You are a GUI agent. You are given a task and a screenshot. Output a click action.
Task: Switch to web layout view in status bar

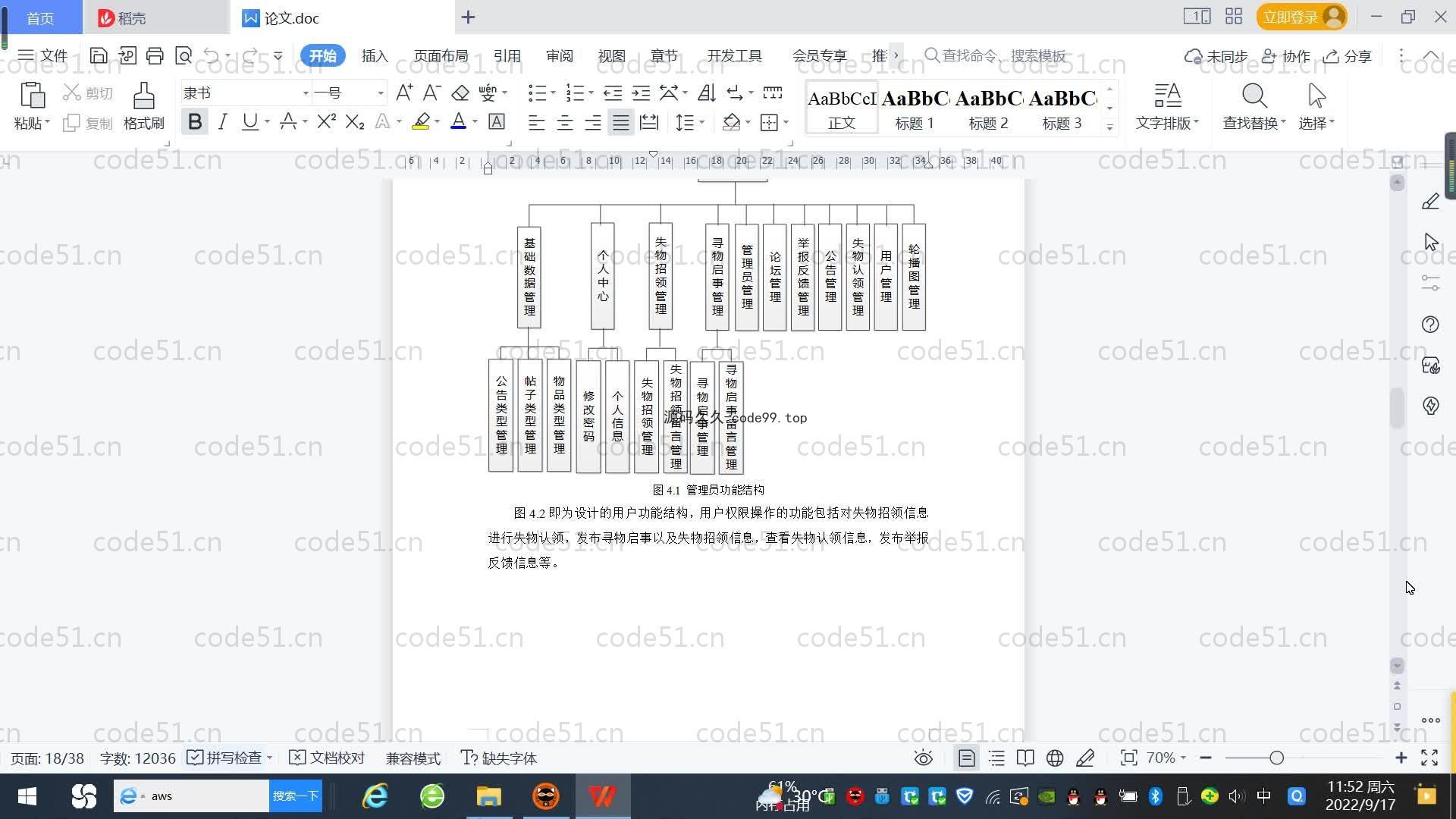(x=1055, y=758)
